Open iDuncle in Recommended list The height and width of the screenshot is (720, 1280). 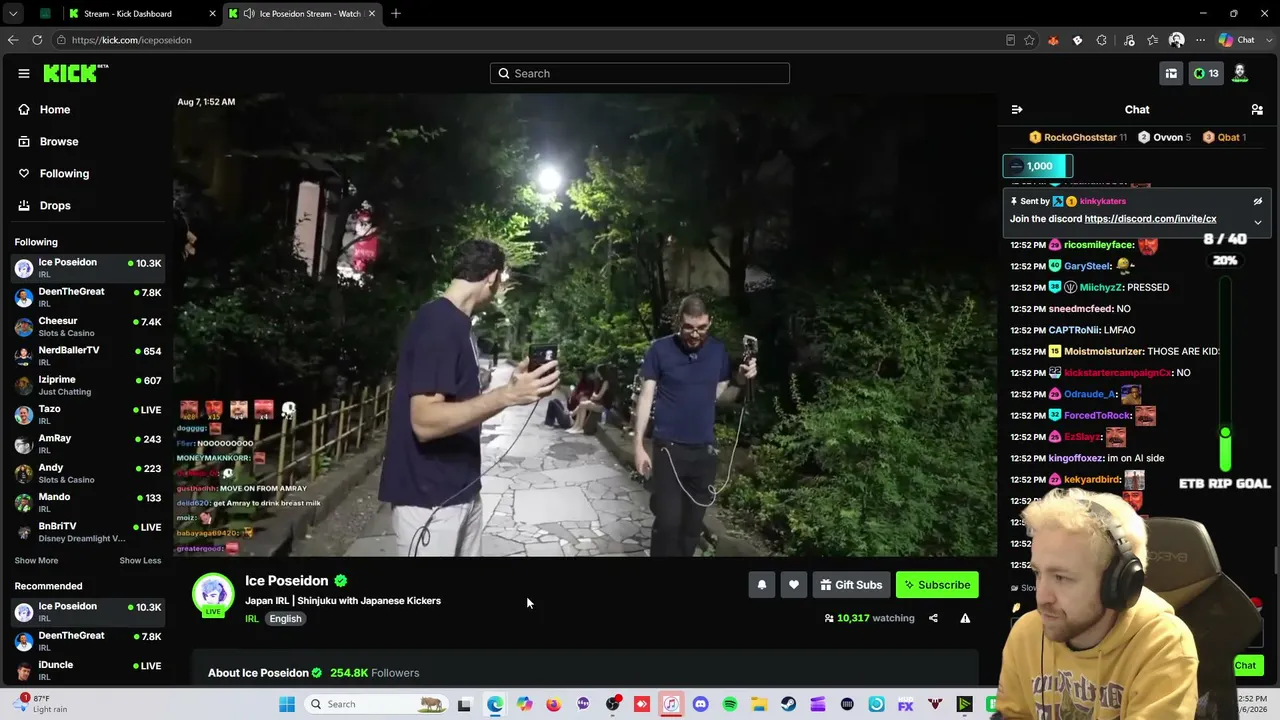coord(88,670)
